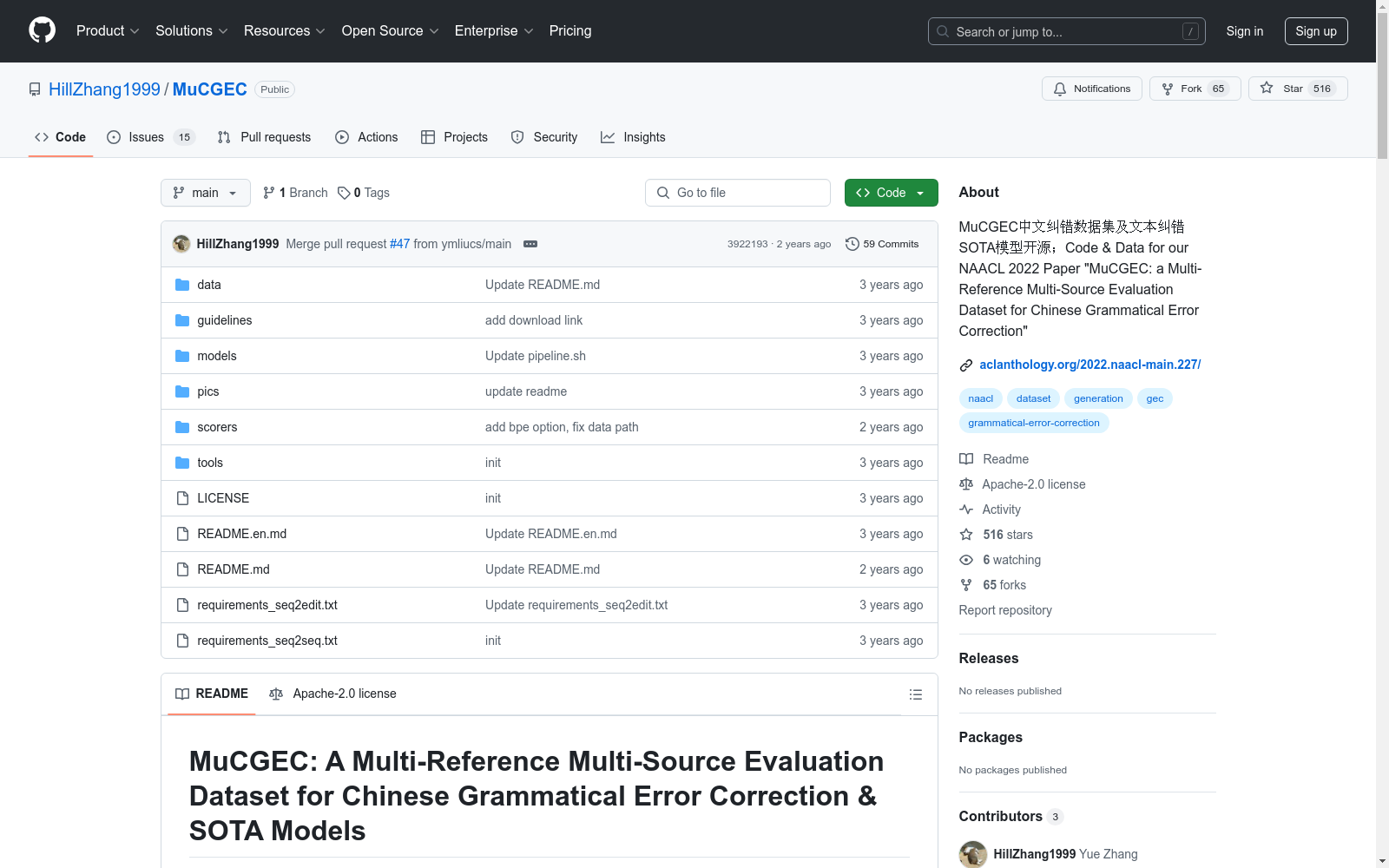Switch to the Issues tab

click(x=151, y=137)
